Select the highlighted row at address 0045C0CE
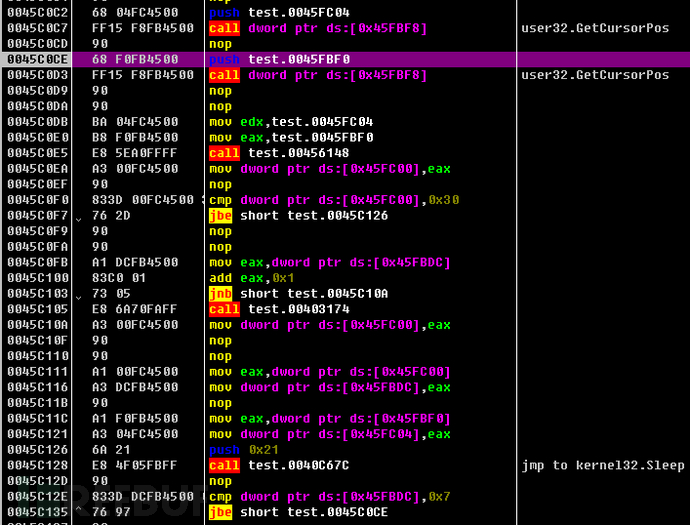The height and width of the screenshot is (525, 690). 345,59
